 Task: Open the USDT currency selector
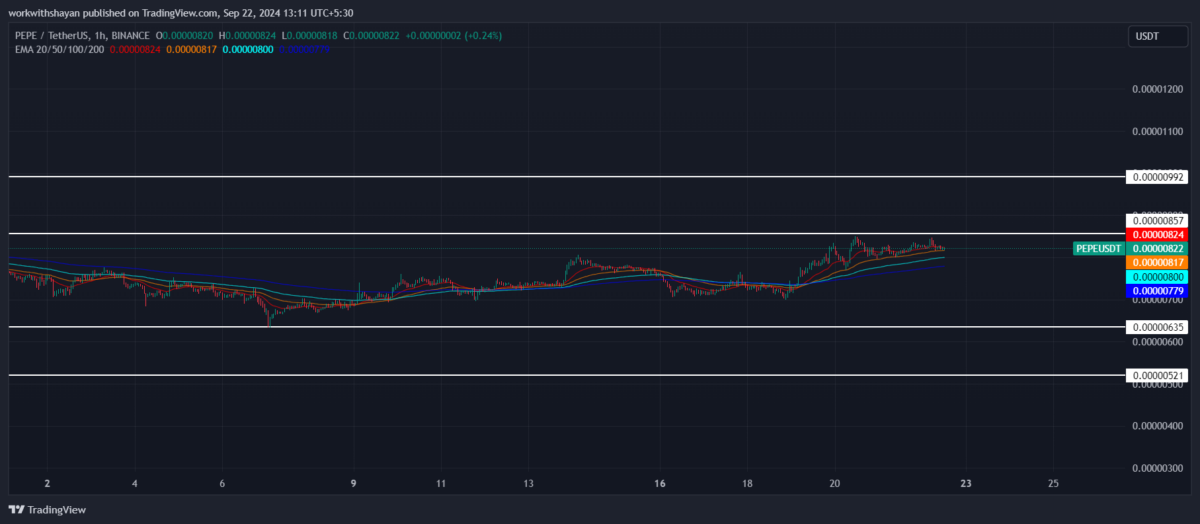(1145, 37)
